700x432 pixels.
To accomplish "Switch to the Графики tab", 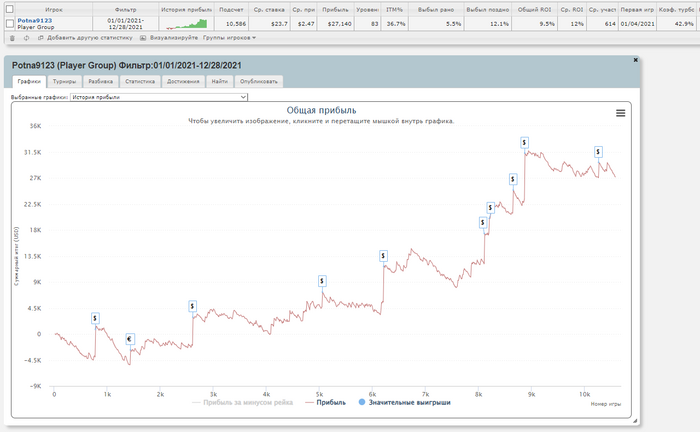I will coord(29,81).
